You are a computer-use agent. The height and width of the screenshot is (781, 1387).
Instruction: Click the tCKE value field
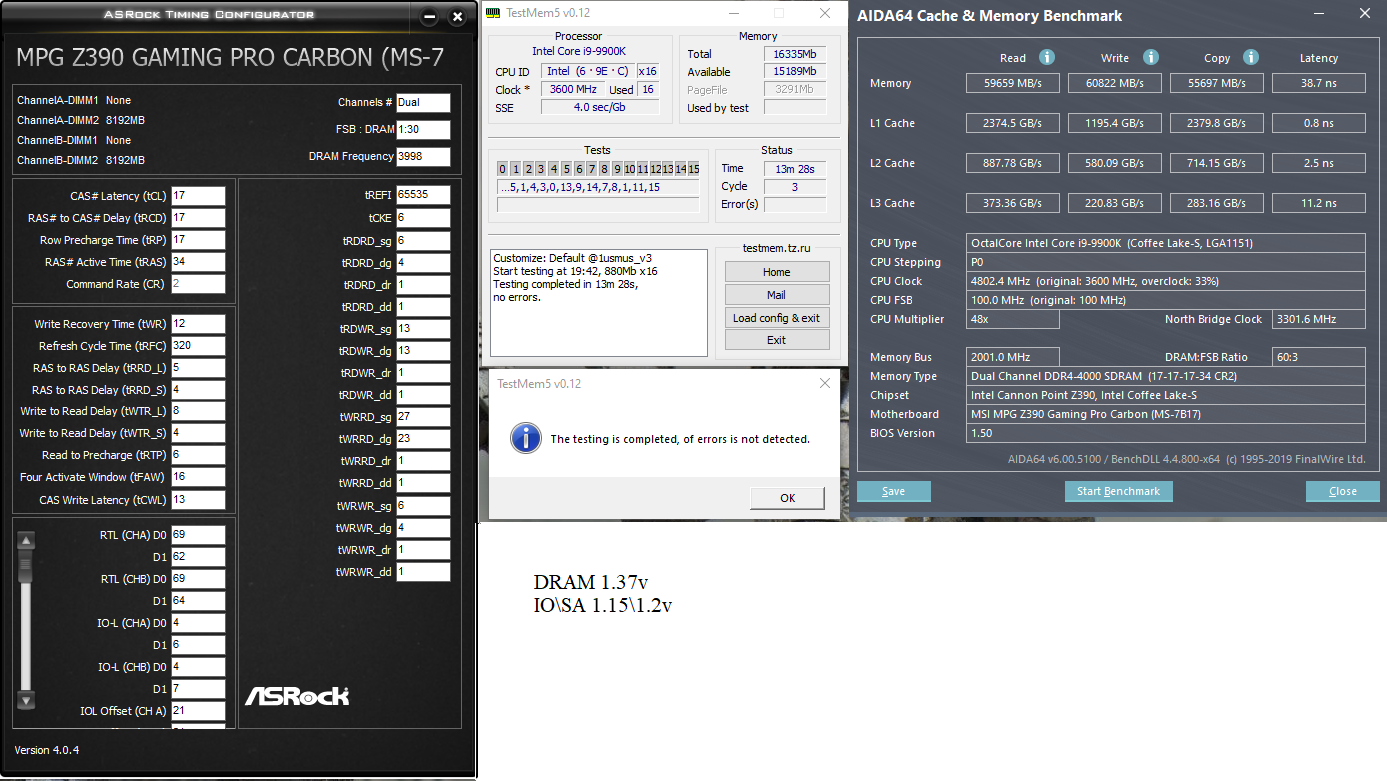click(423, 218)
